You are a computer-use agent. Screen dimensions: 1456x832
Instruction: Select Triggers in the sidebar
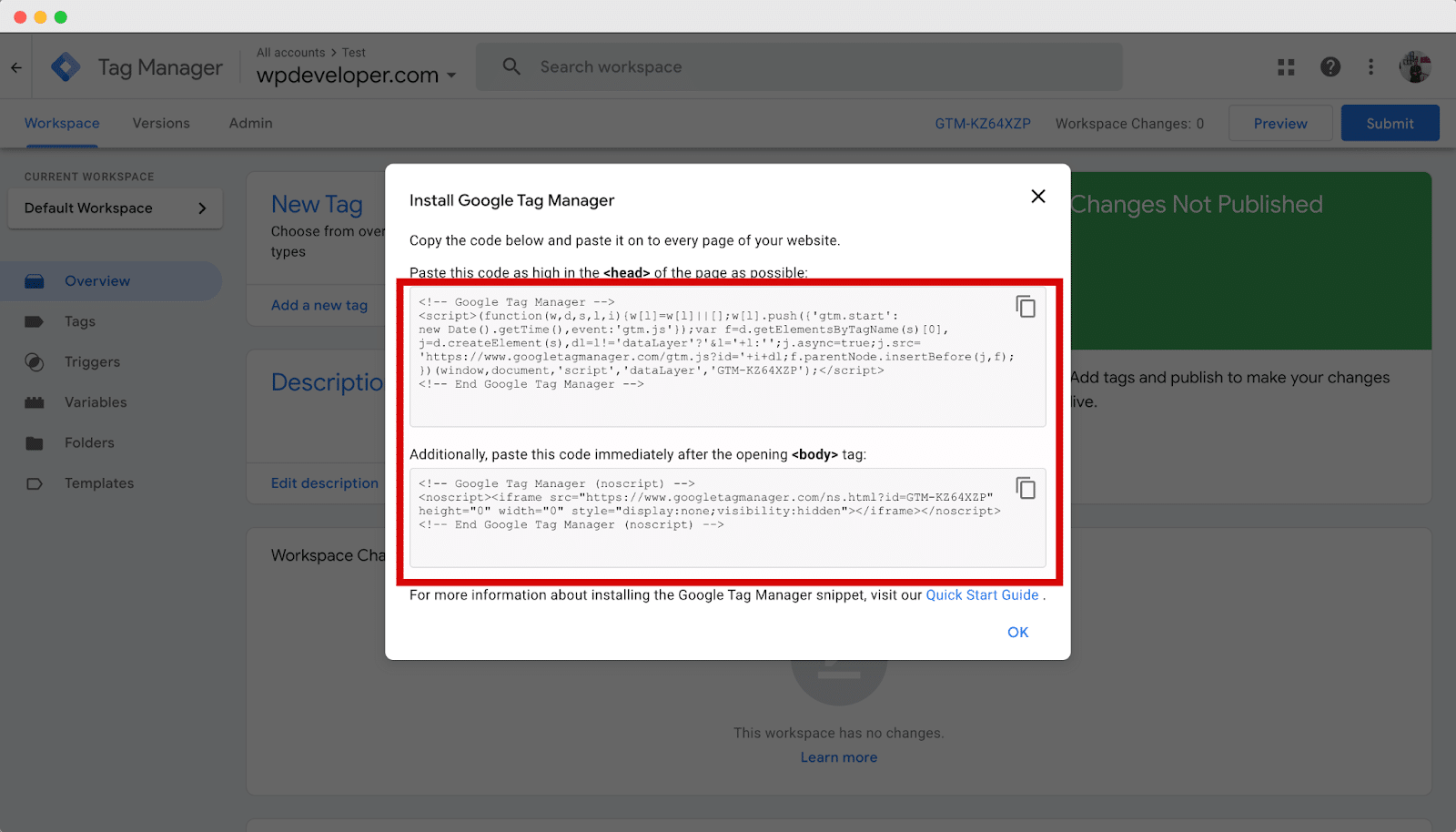click(92, 362)
